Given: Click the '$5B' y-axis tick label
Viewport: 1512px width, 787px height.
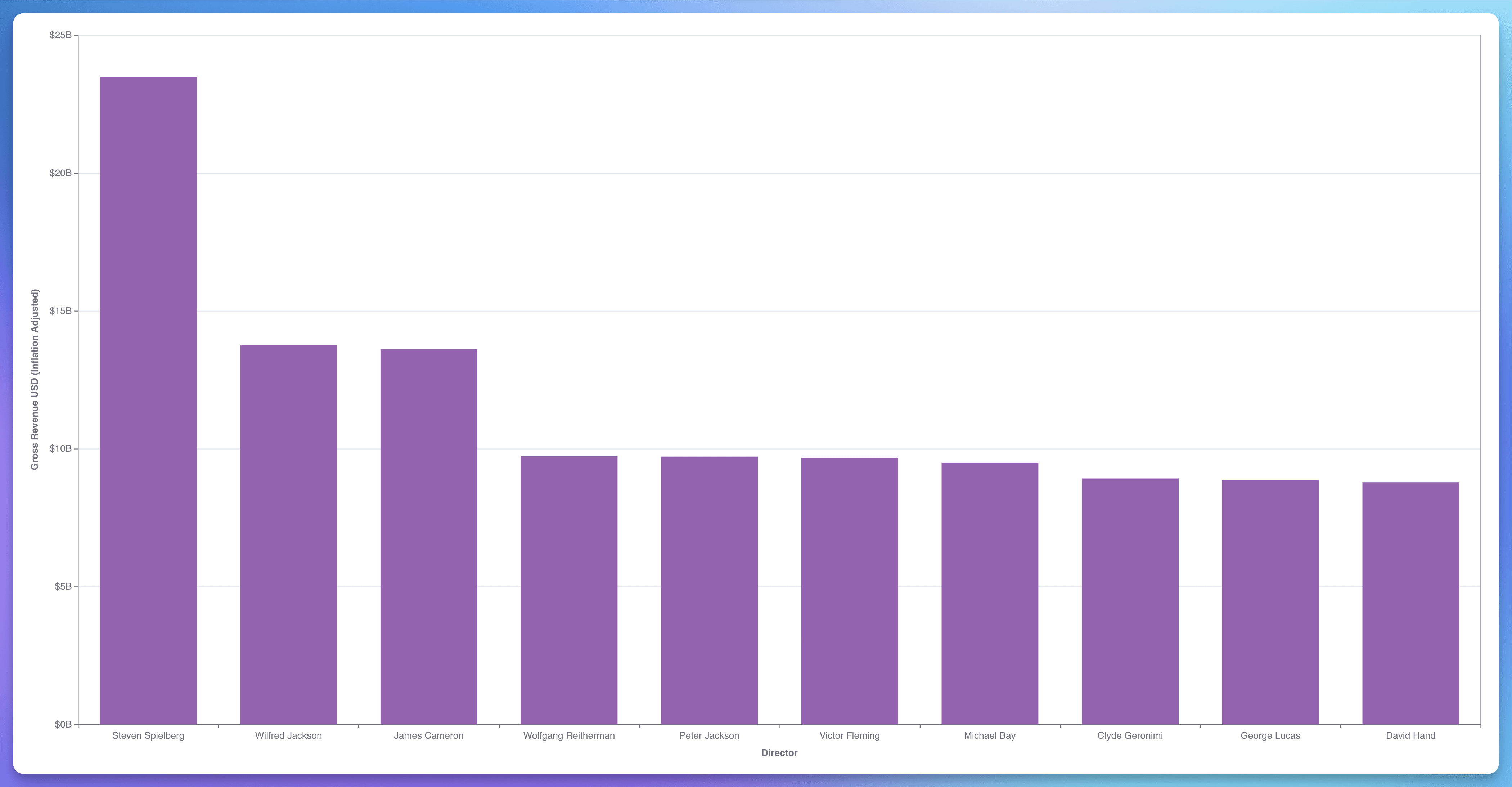Looking at the screenshot, I should tap(63, 587).
